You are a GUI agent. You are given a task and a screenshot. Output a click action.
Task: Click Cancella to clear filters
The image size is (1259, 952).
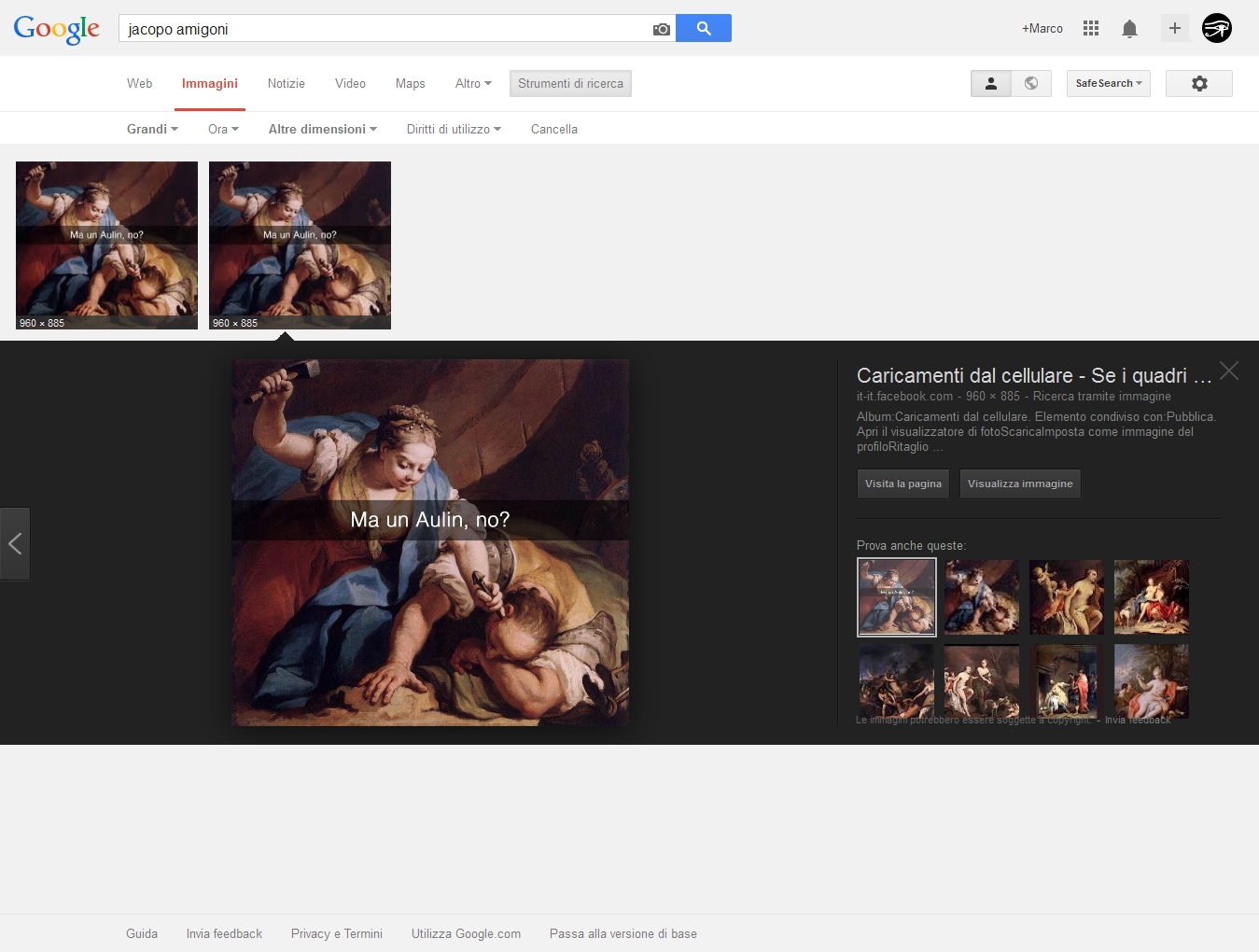[554, 129]
